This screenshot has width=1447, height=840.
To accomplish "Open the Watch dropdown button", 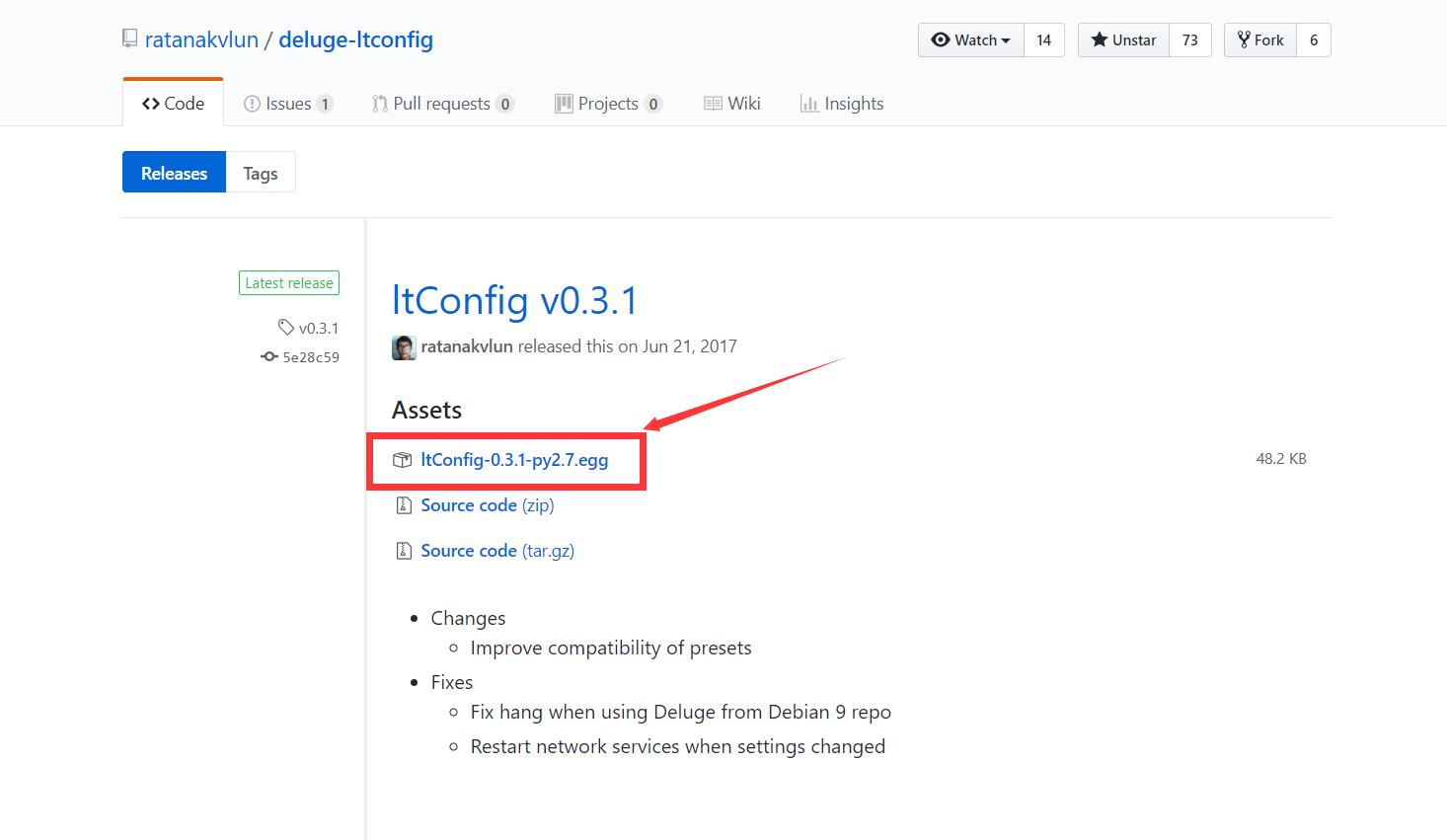I will [971, 40].
